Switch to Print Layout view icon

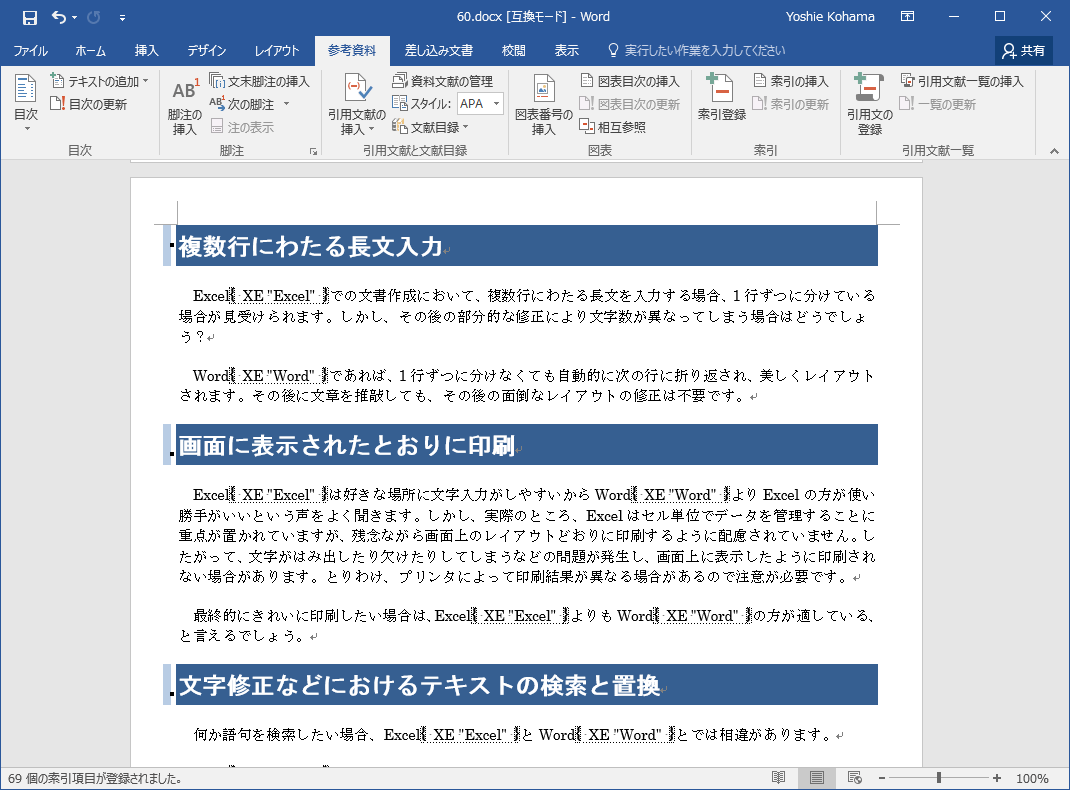click(x=816, y=778)
